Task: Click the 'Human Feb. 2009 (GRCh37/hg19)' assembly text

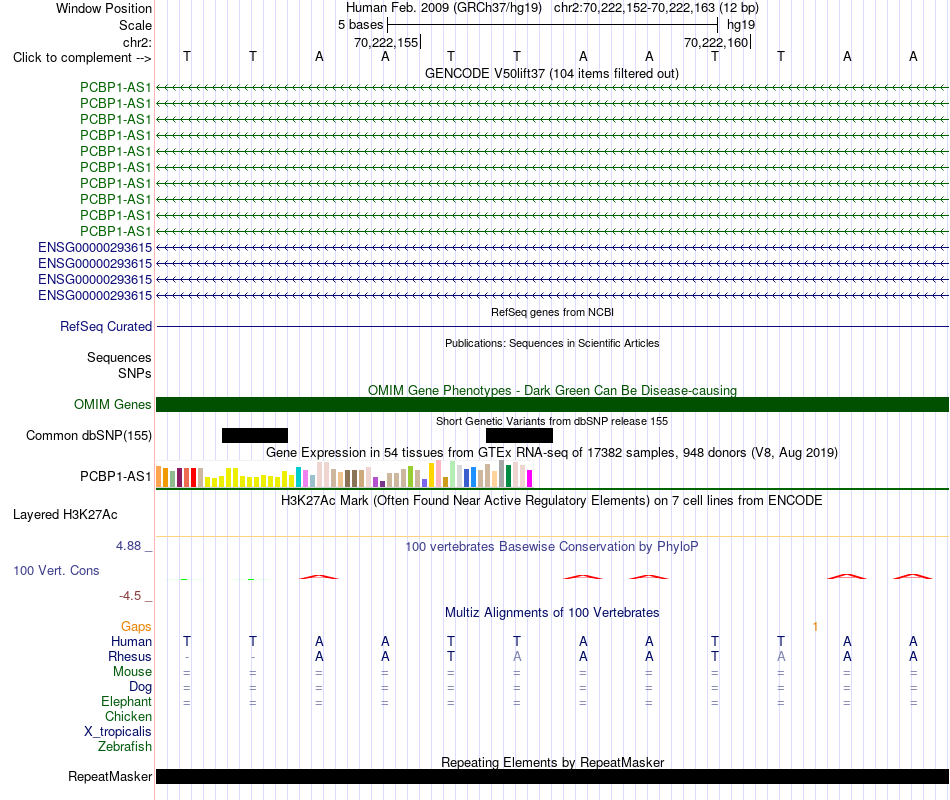Action: [443, 8]
